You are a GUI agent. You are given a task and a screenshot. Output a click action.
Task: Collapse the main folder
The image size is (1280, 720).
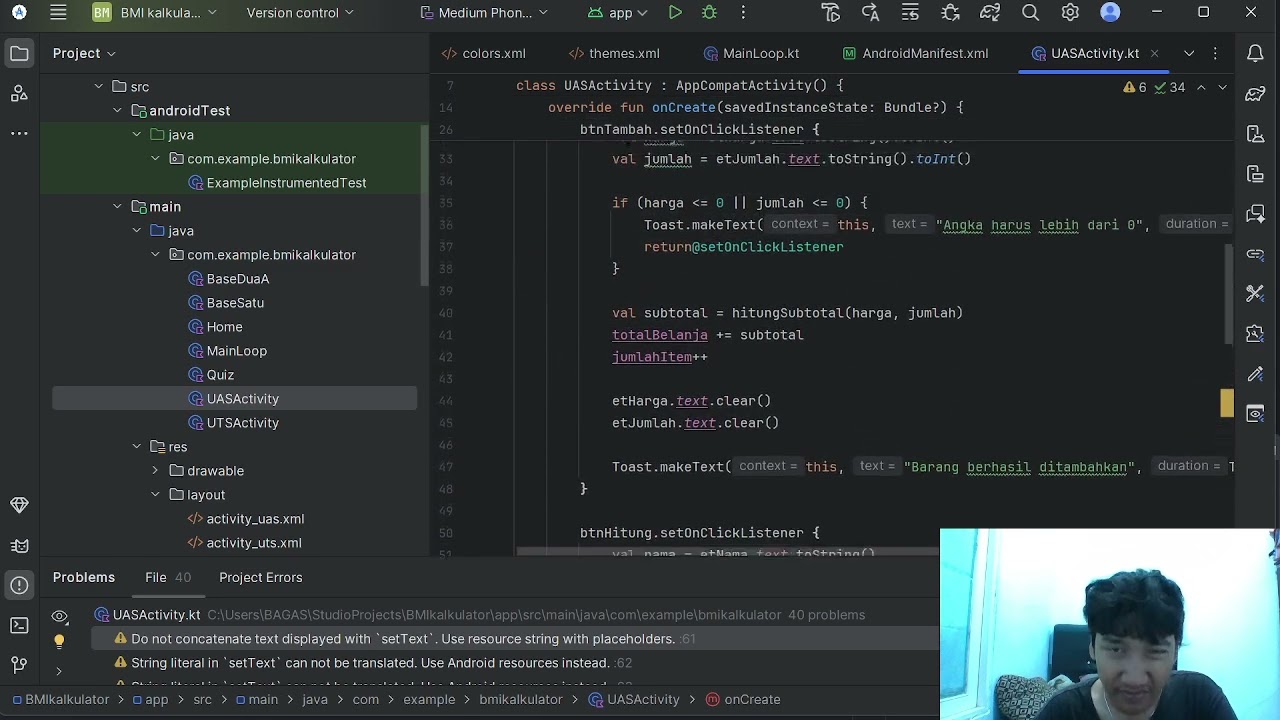(117, 207)
